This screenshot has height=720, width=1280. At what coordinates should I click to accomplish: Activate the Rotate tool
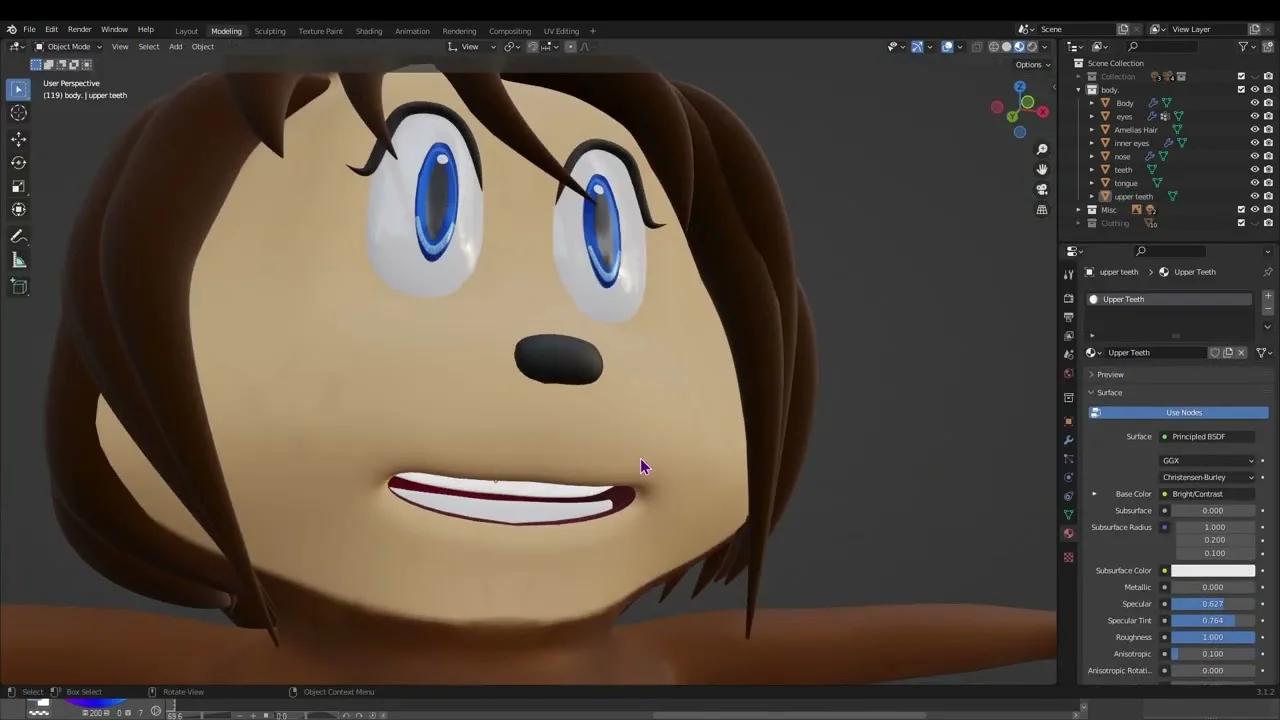(18, 162)
